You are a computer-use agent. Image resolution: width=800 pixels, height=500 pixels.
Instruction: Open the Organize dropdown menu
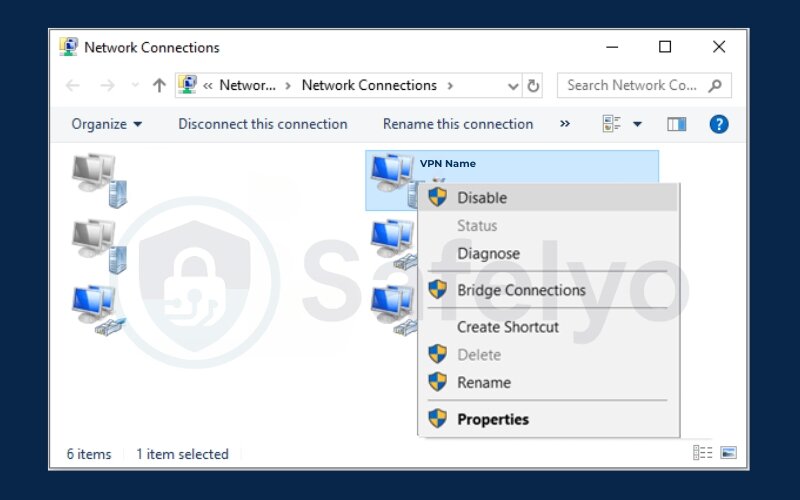click(106, 125)
